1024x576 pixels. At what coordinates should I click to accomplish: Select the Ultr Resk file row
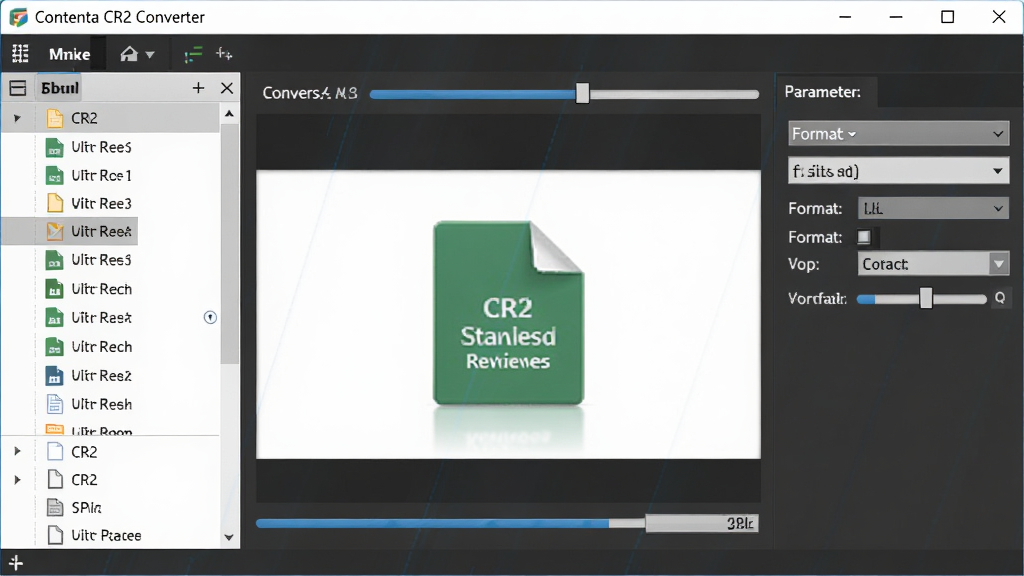click(x=101, y=317)
